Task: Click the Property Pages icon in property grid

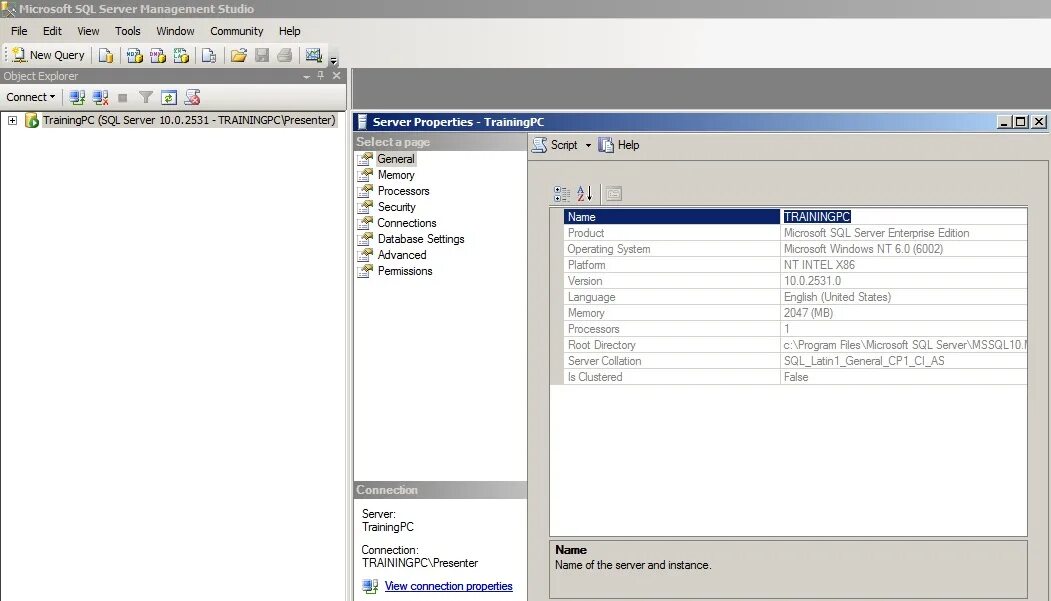Action: point(613,194)
